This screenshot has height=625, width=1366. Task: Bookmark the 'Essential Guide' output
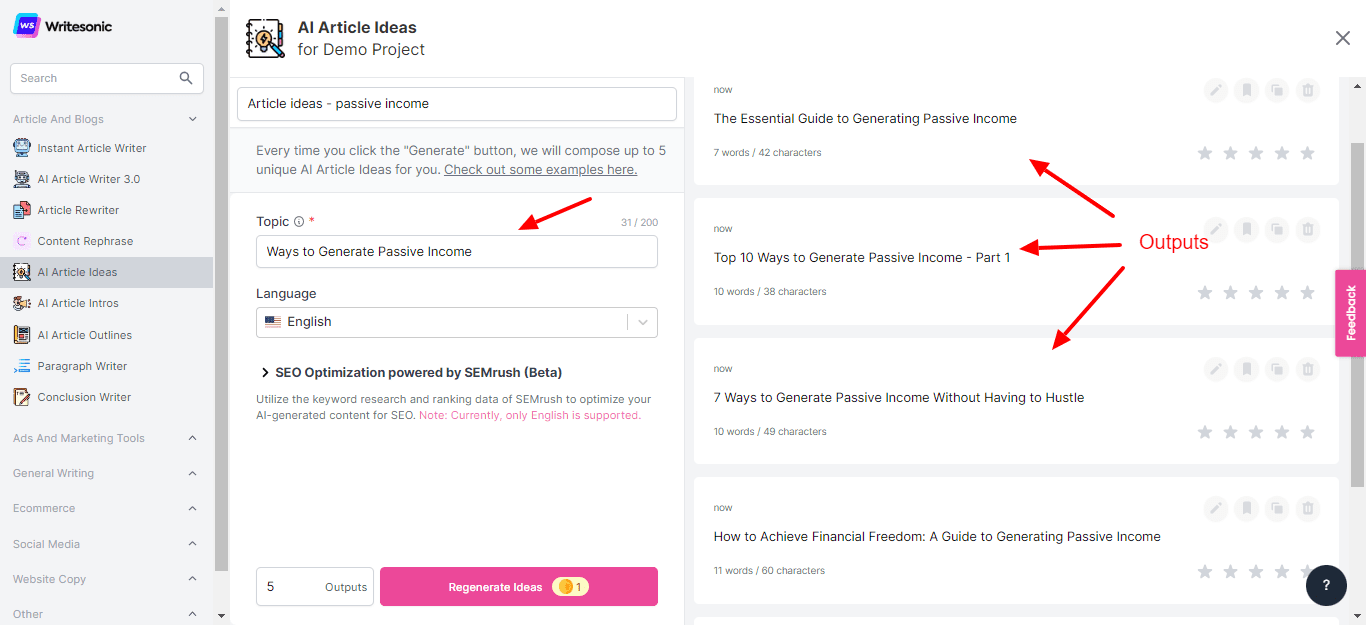tap(1246, 91)
